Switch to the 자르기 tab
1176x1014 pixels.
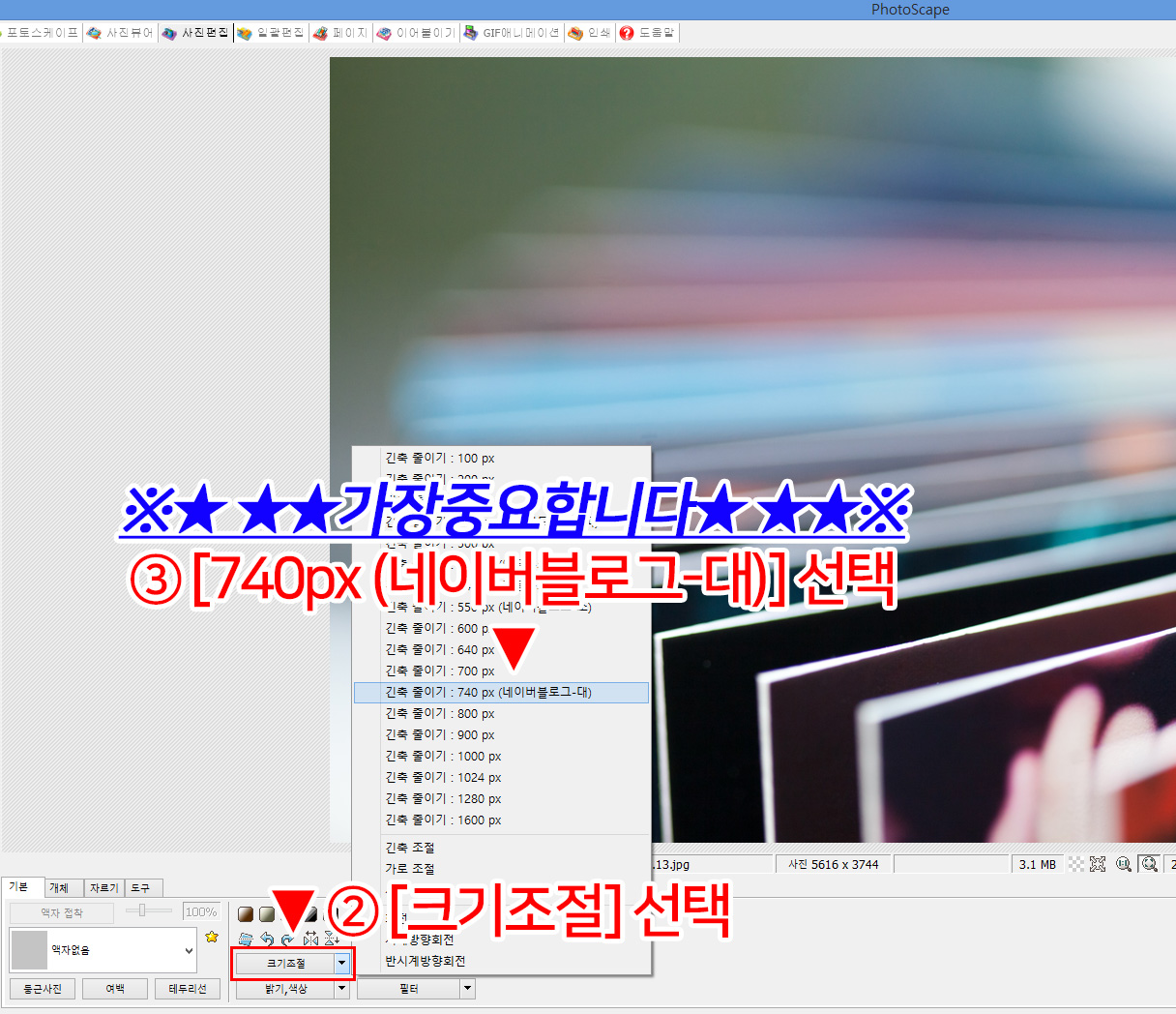coord(103,887)
